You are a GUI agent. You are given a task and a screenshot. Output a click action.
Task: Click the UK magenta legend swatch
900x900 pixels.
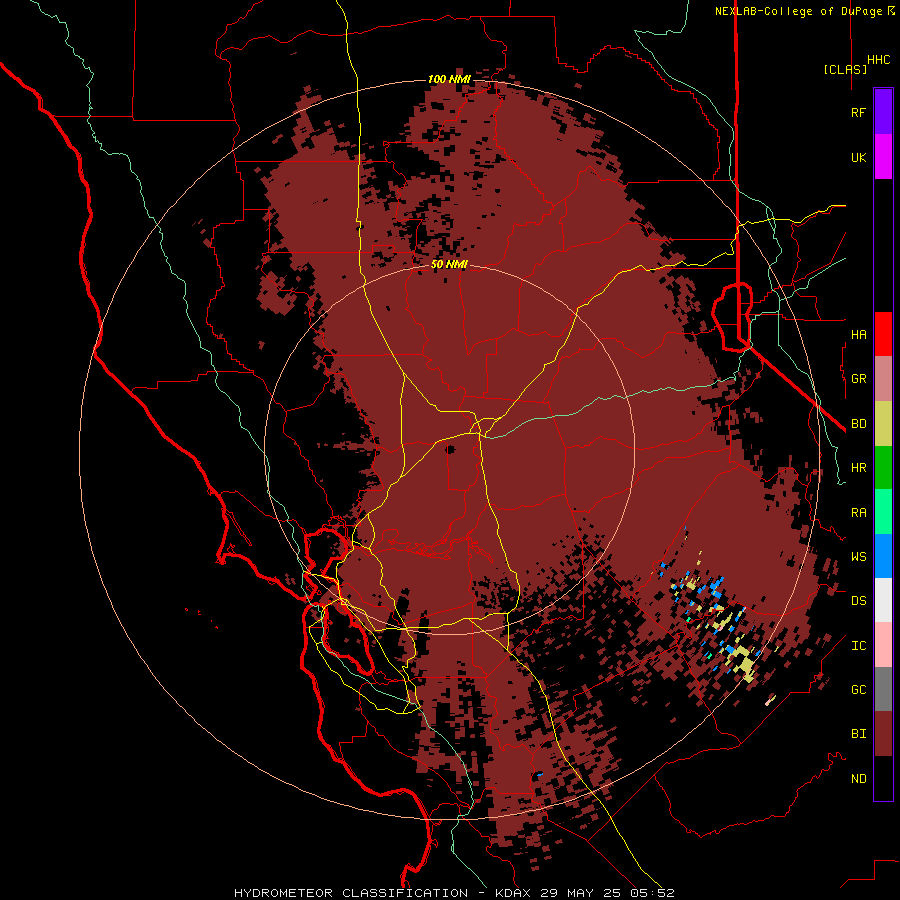[x=883, y=157]
